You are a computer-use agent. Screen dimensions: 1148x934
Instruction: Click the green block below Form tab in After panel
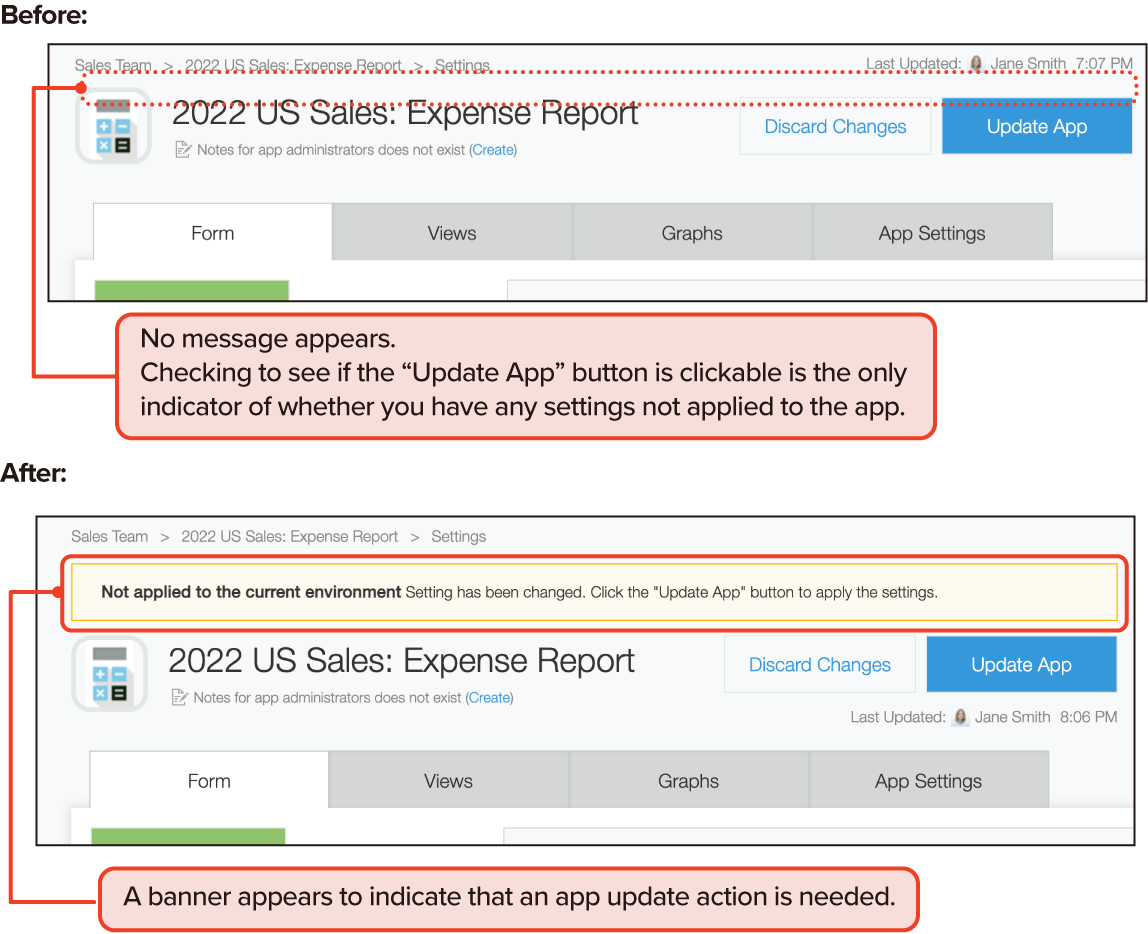[x=188, y=836]
